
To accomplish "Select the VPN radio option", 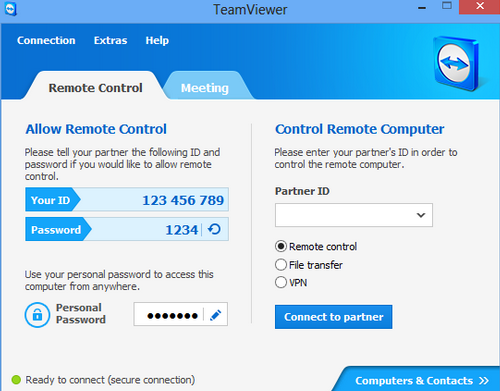I will 281,282.
